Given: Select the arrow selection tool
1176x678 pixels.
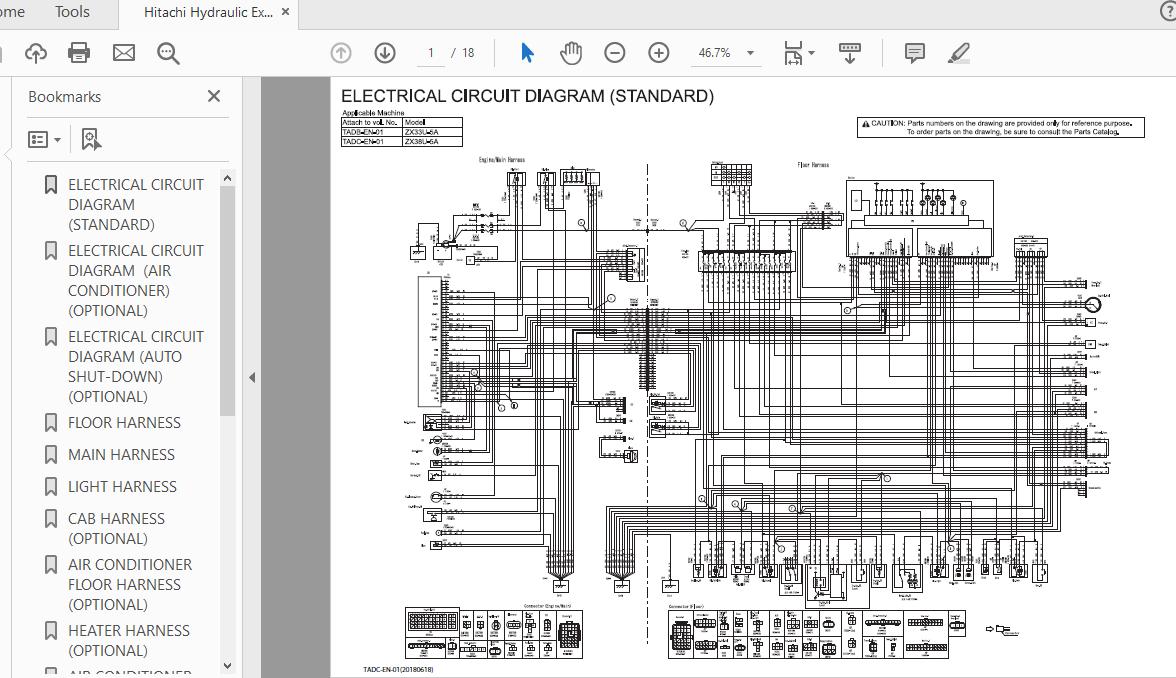Looking at the screenshot, I should click(x=527, y=53).
